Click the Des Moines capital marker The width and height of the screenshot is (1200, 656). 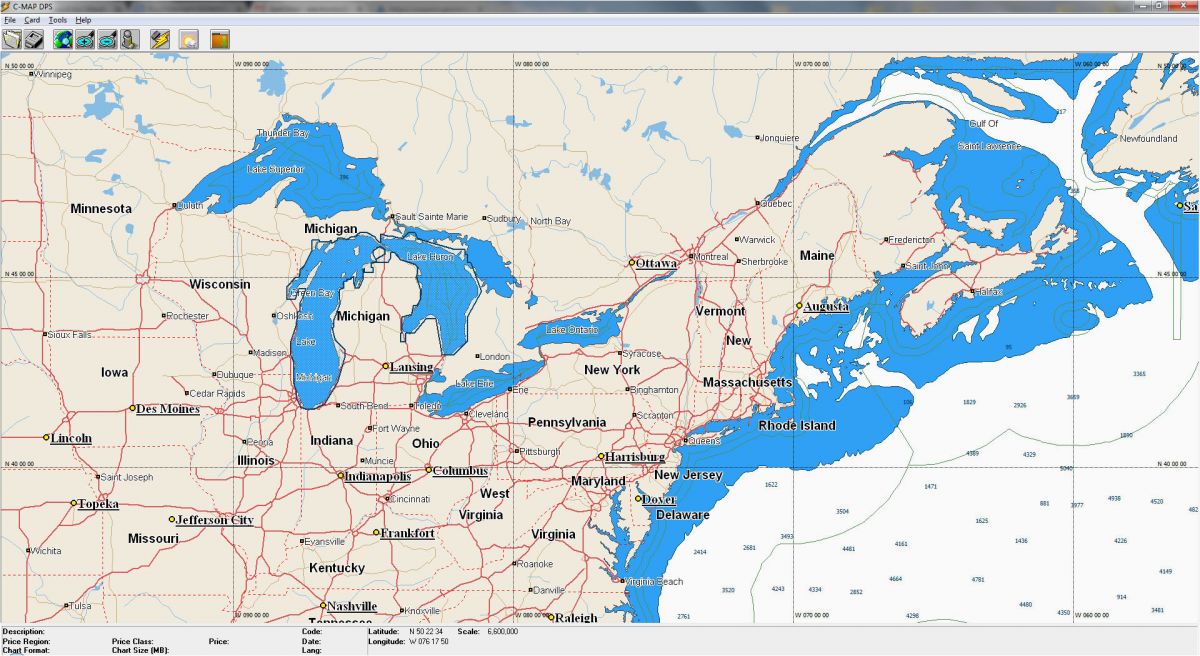[x=132, y=408]
